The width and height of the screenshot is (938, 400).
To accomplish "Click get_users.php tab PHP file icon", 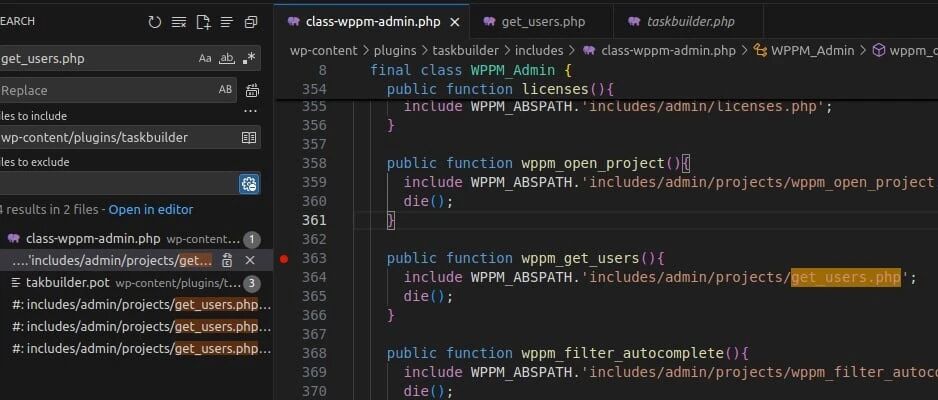I will tap(489, 22).
